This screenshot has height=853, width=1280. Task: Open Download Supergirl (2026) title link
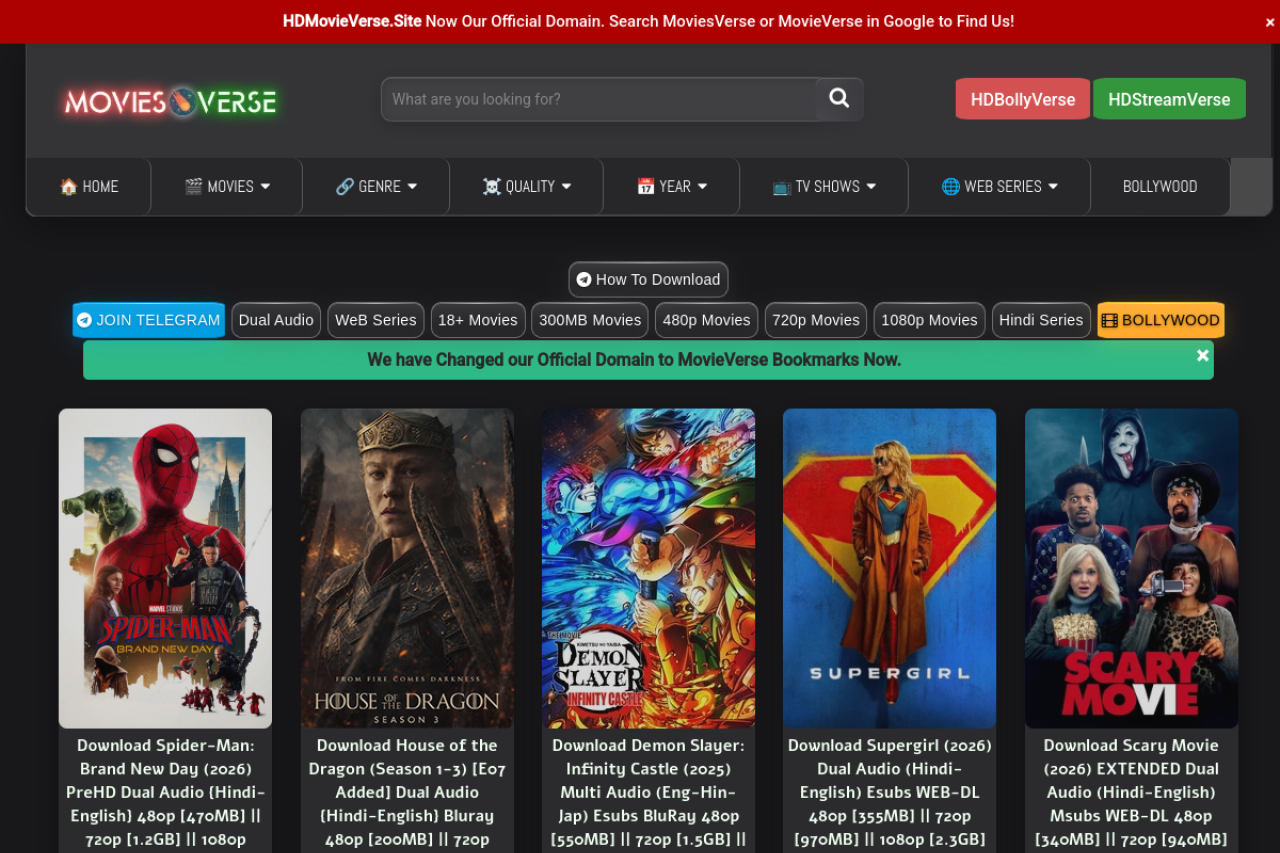(890, 793)
